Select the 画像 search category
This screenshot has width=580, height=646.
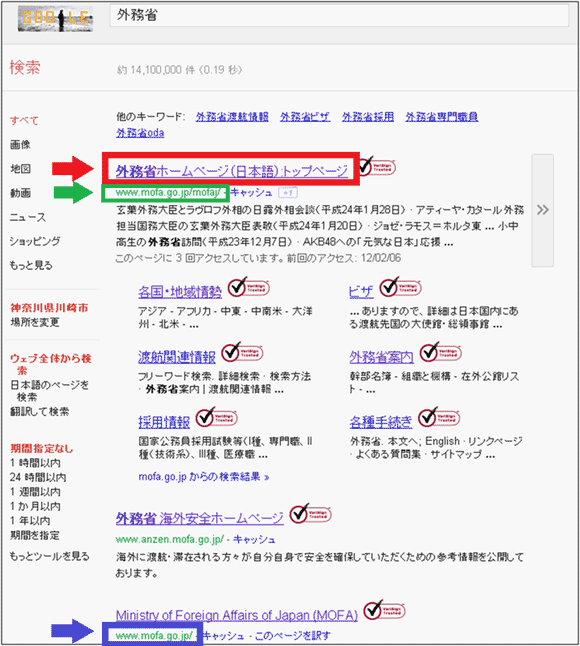coord(20,145)
